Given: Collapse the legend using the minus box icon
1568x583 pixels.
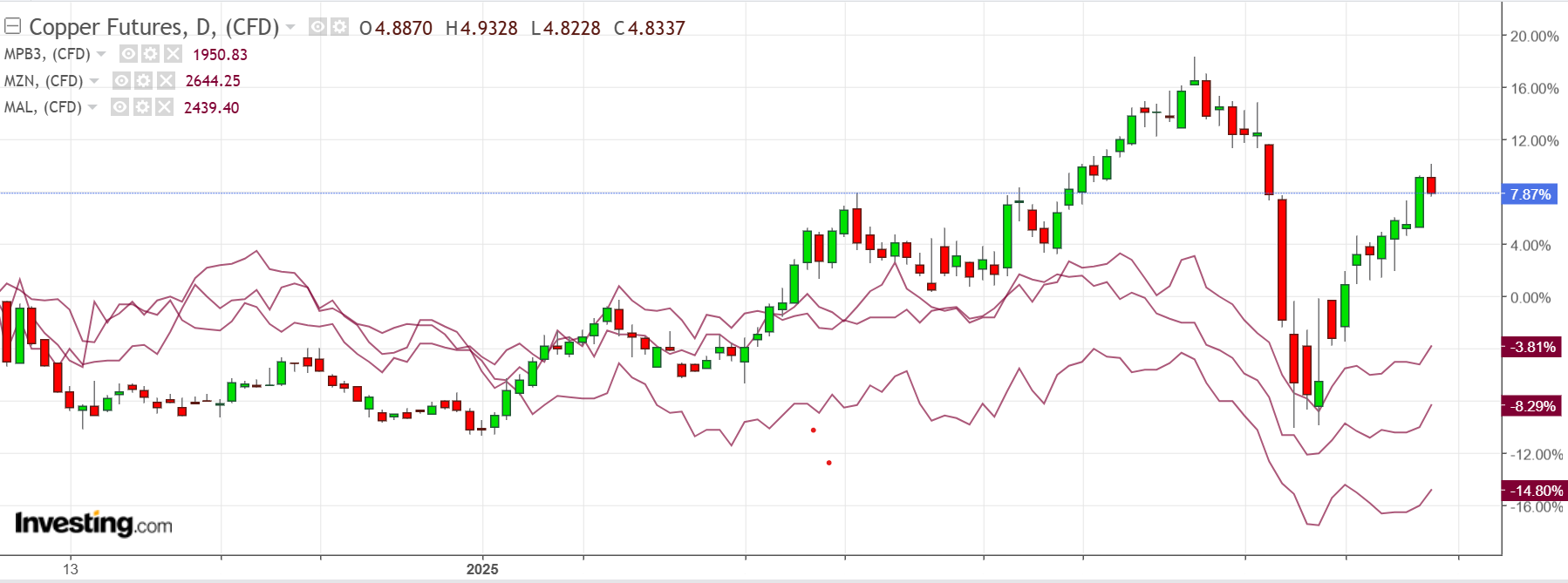Looking at the screenshot, I should (x=12, y=26).
